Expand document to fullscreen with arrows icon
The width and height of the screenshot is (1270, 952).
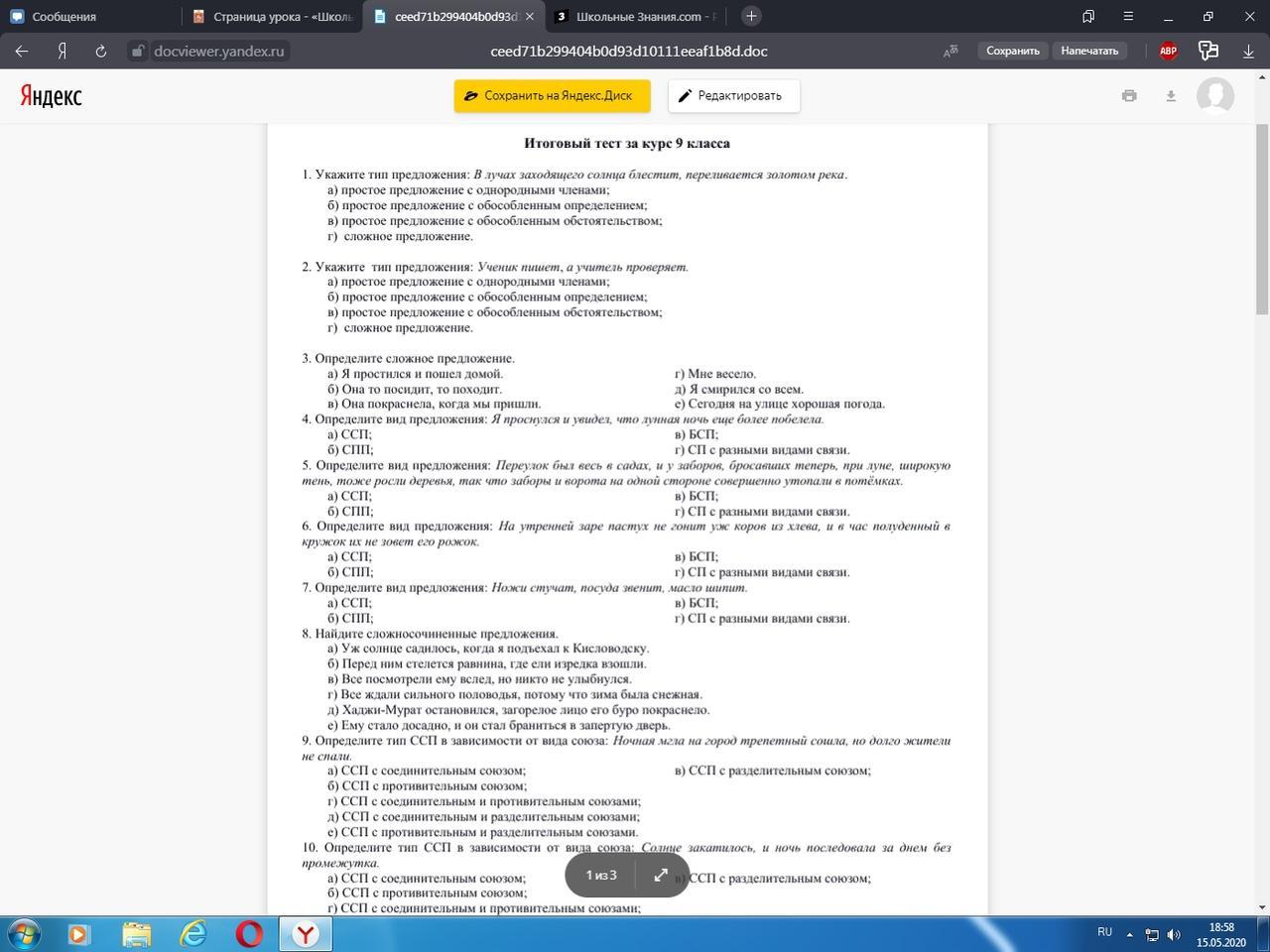661,875
